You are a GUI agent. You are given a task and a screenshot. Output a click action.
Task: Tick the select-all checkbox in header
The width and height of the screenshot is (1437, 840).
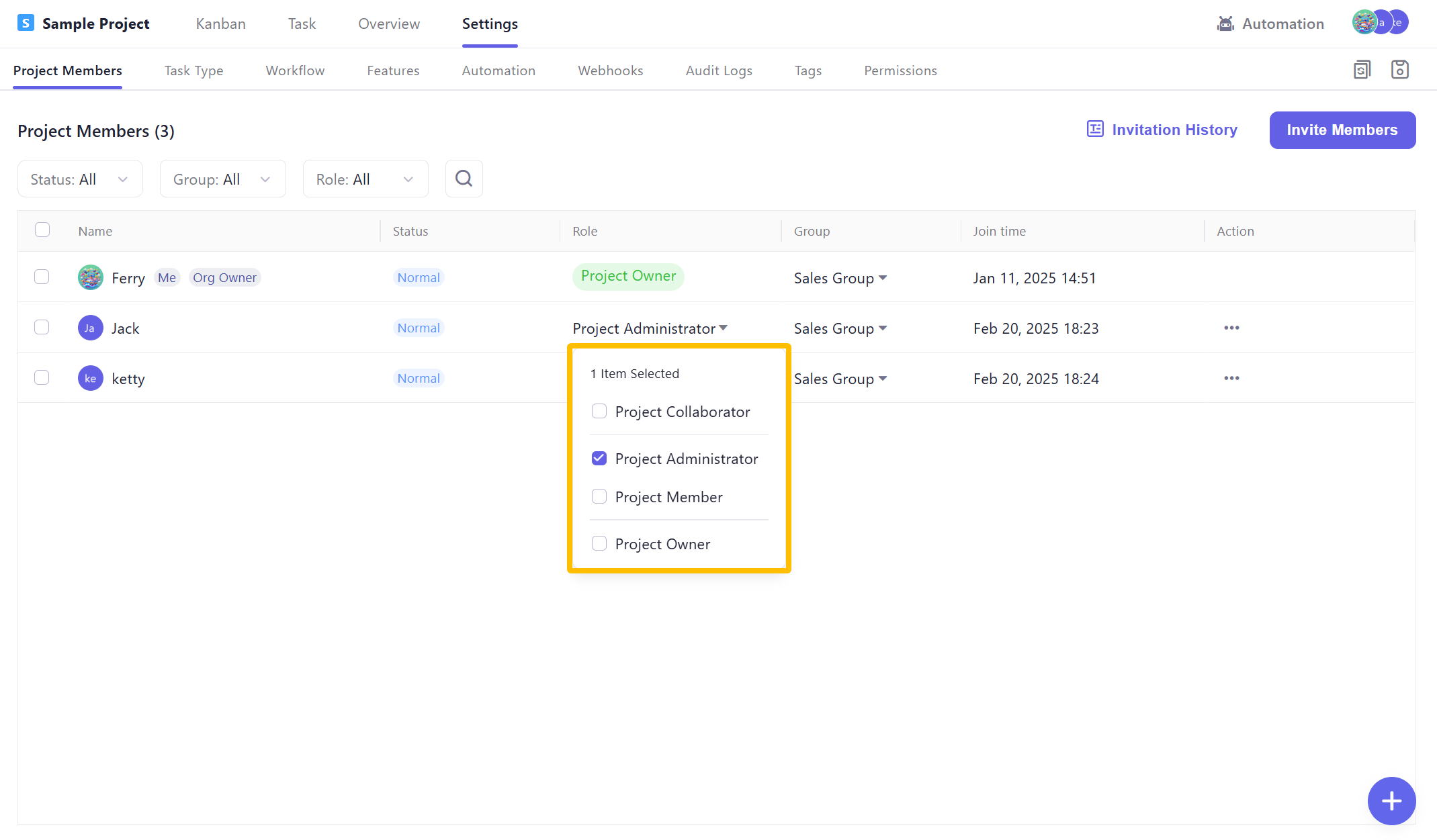coord(42,230)
